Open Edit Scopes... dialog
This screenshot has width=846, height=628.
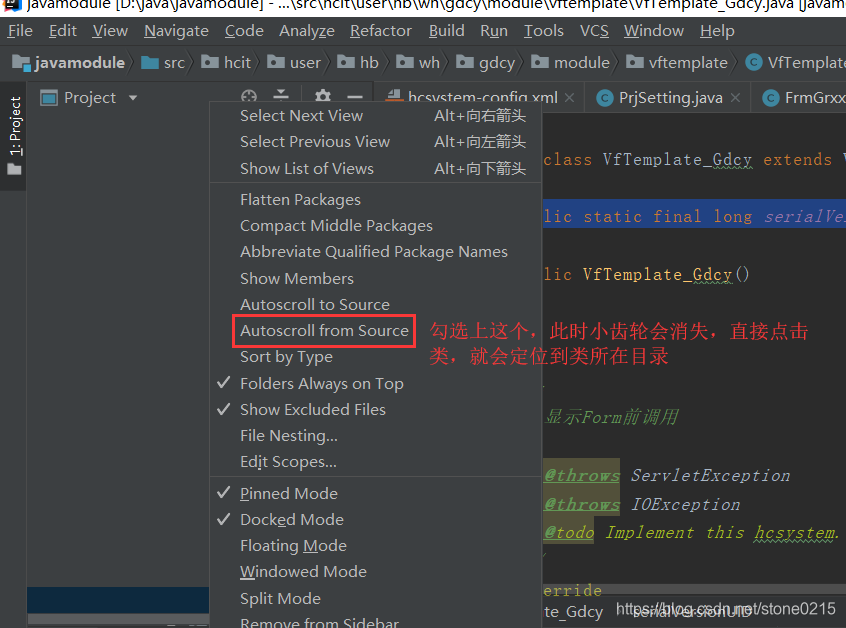[x=376, y=462]
